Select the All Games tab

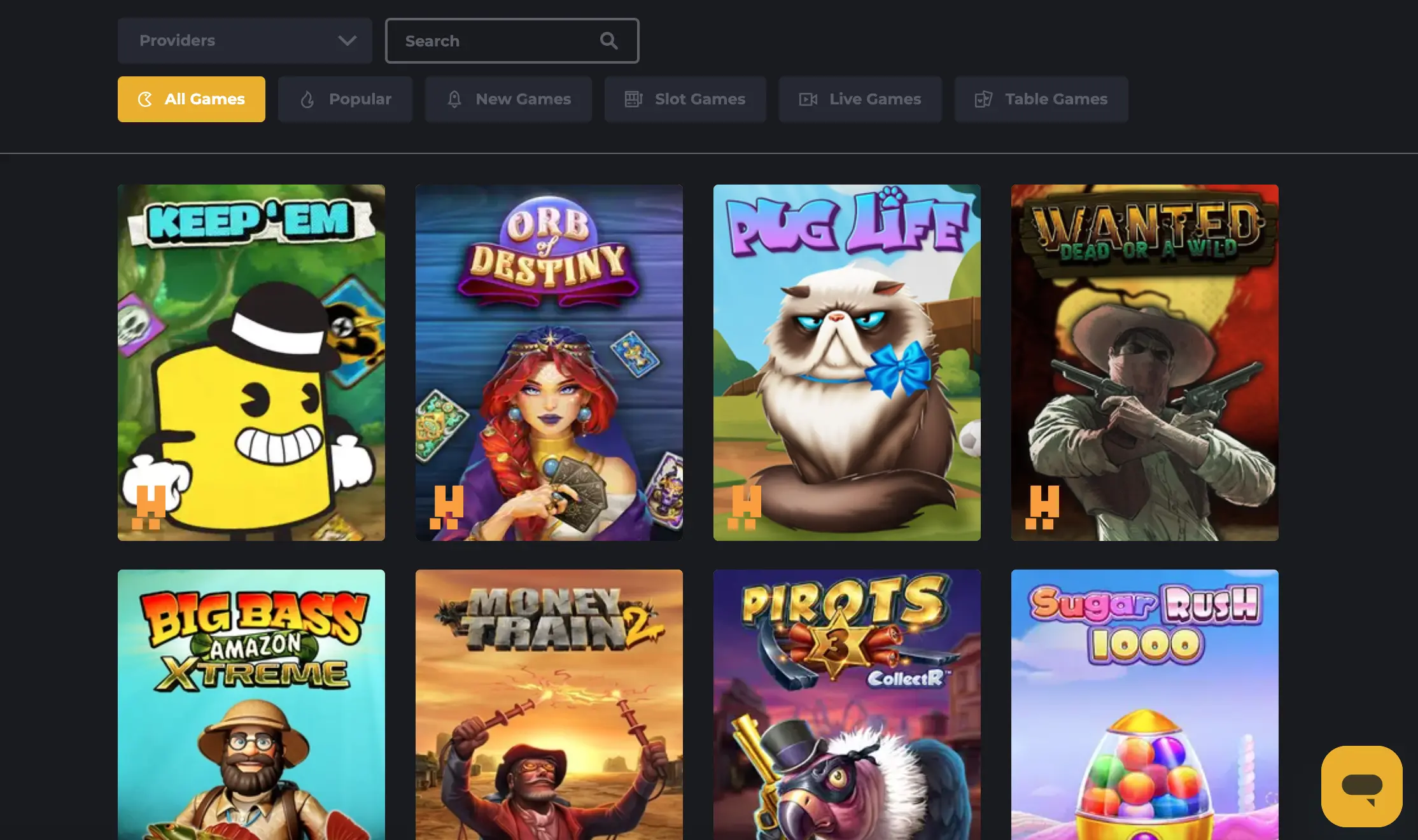pyautogui.click(x=192, y=99)
